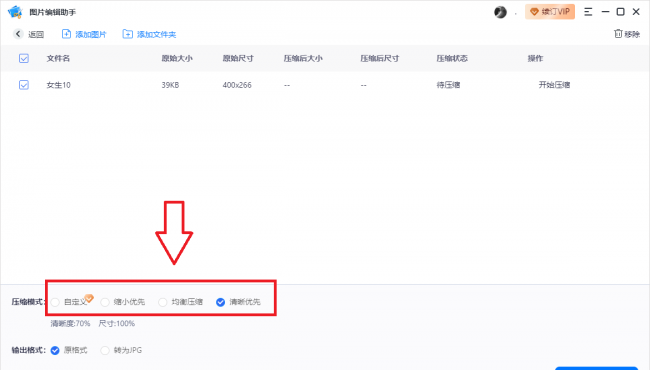Close the 图片编辑助手 window
The width and height of the screenshot is (650, 370).
[x=636, y=12]
